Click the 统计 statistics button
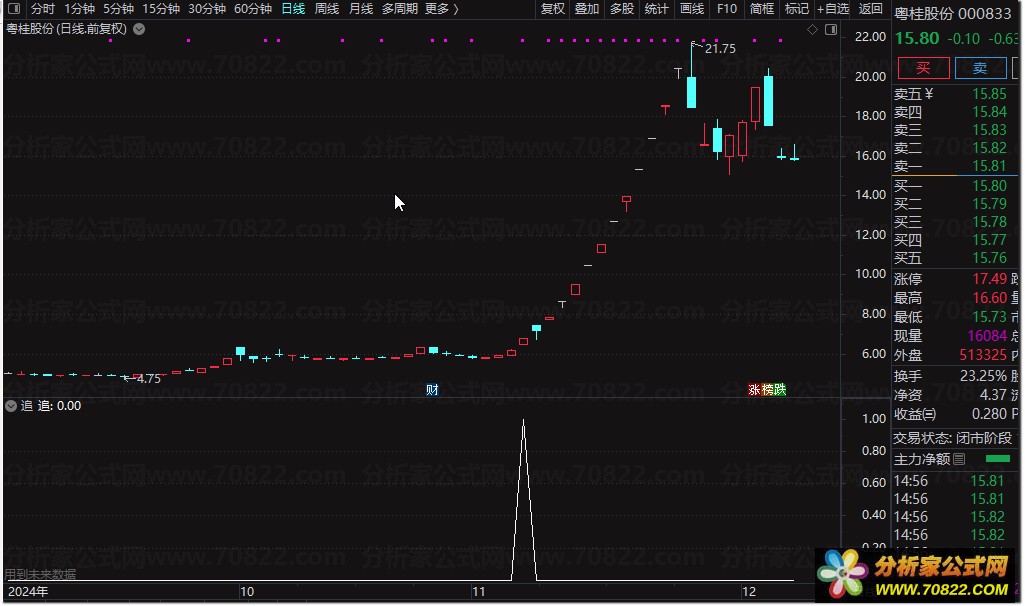Viewport: 1025px width, 606px height. [x=656, y=8]
